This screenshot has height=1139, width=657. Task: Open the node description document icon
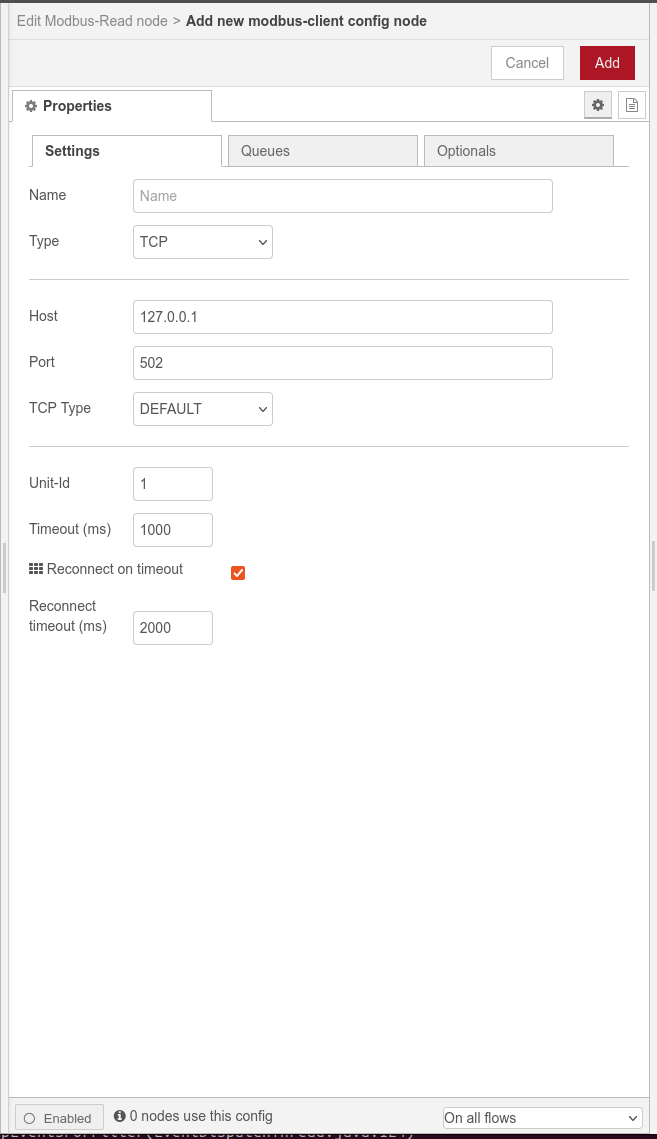pyautogui.click(x=631, y=105)
